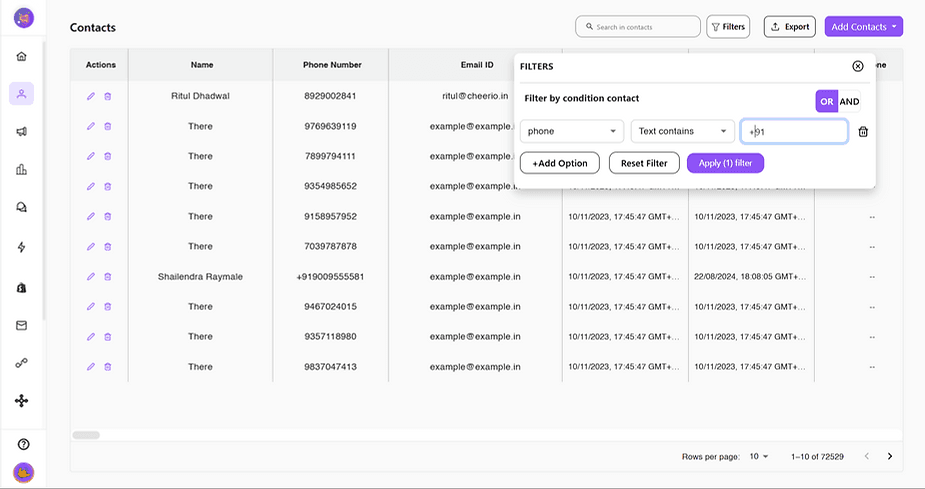Open the lightning bolt automation icon

[21, 247]
